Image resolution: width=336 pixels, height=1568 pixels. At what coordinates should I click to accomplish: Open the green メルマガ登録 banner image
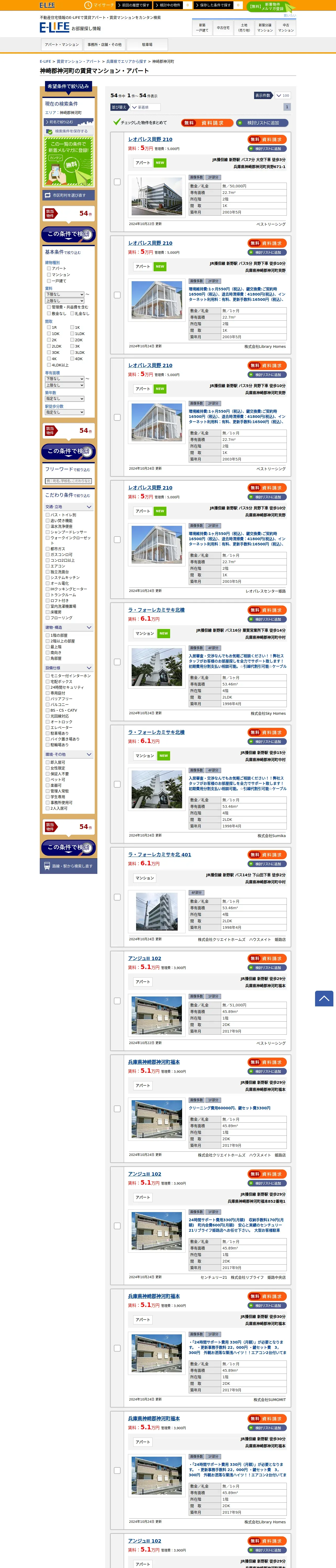tap(68, 161)
